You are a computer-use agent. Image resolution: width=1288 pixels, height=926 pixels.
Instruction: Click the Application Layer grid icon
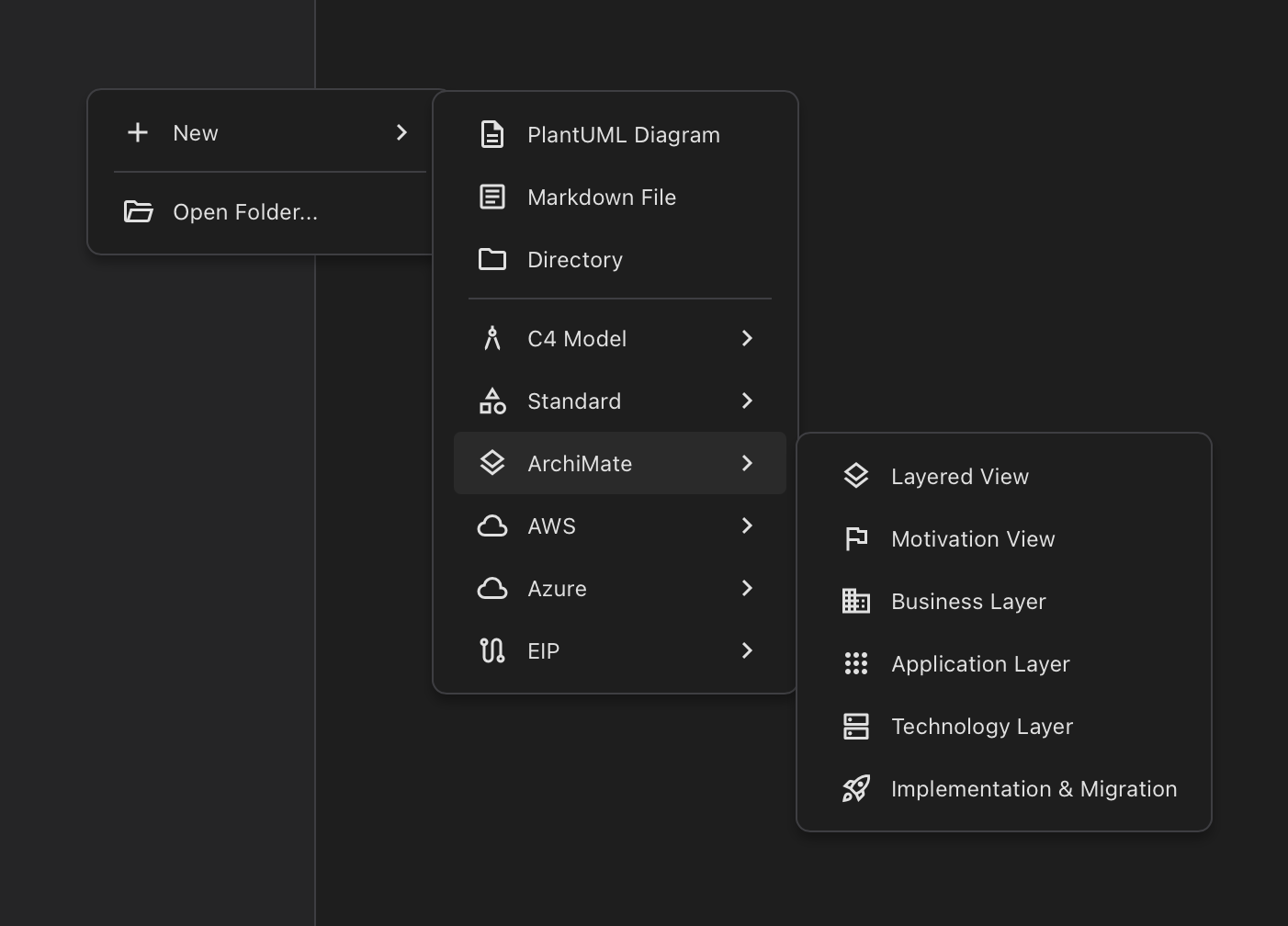pyautogui.click(x=856, y=663)
